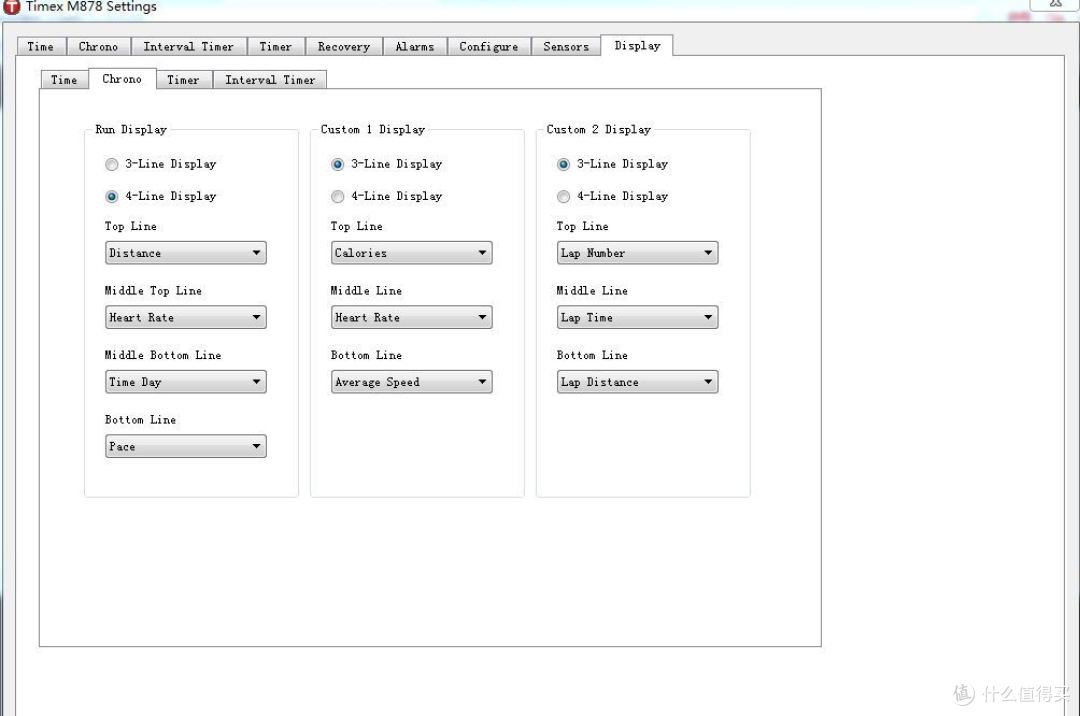The image size is (1080, 716).
Task: Open Run Display Bottom Line Pace dropdown
Action: [x=186, y=447]
